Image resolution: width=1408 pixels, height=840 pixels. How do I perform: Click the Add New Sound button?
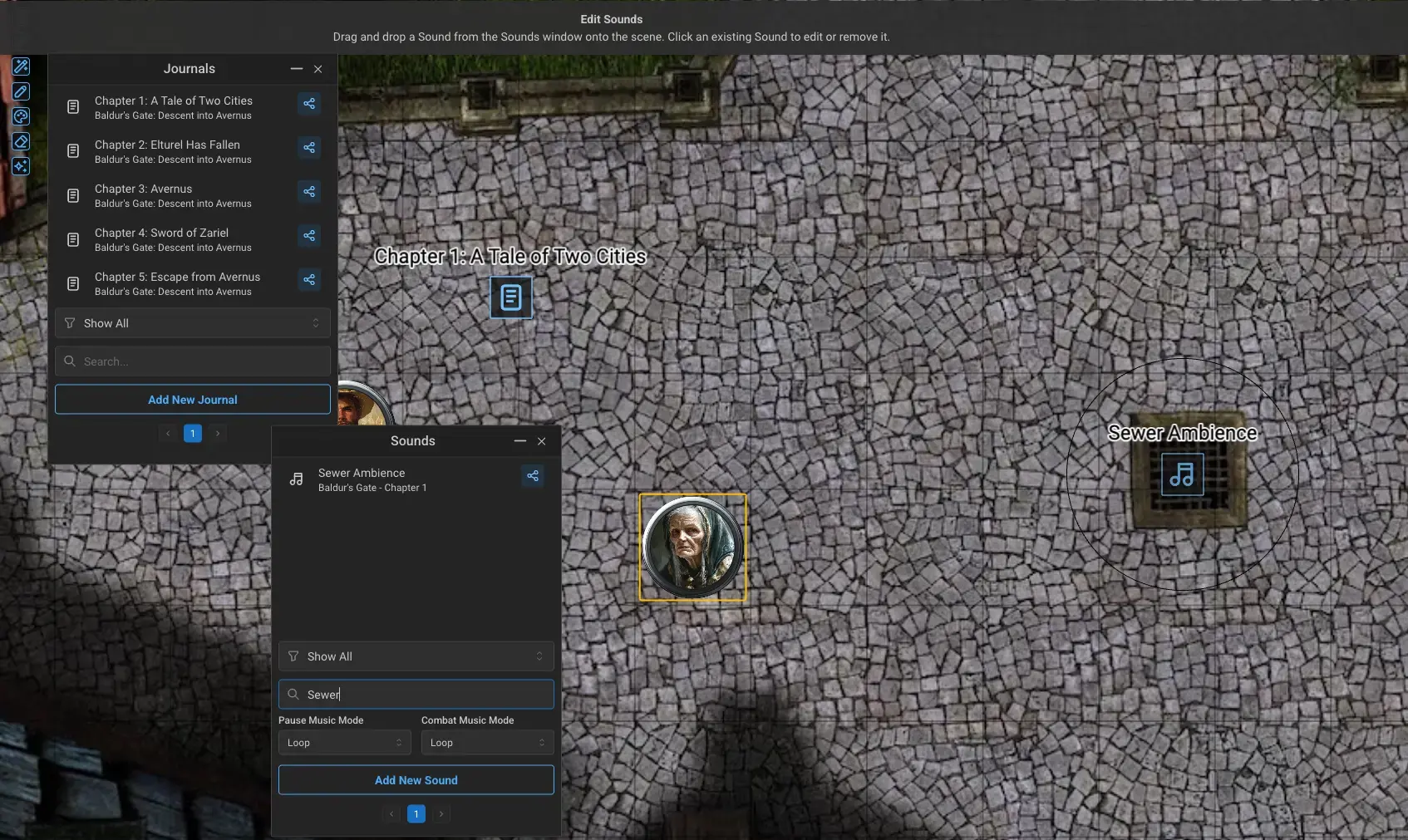[416, 780]
